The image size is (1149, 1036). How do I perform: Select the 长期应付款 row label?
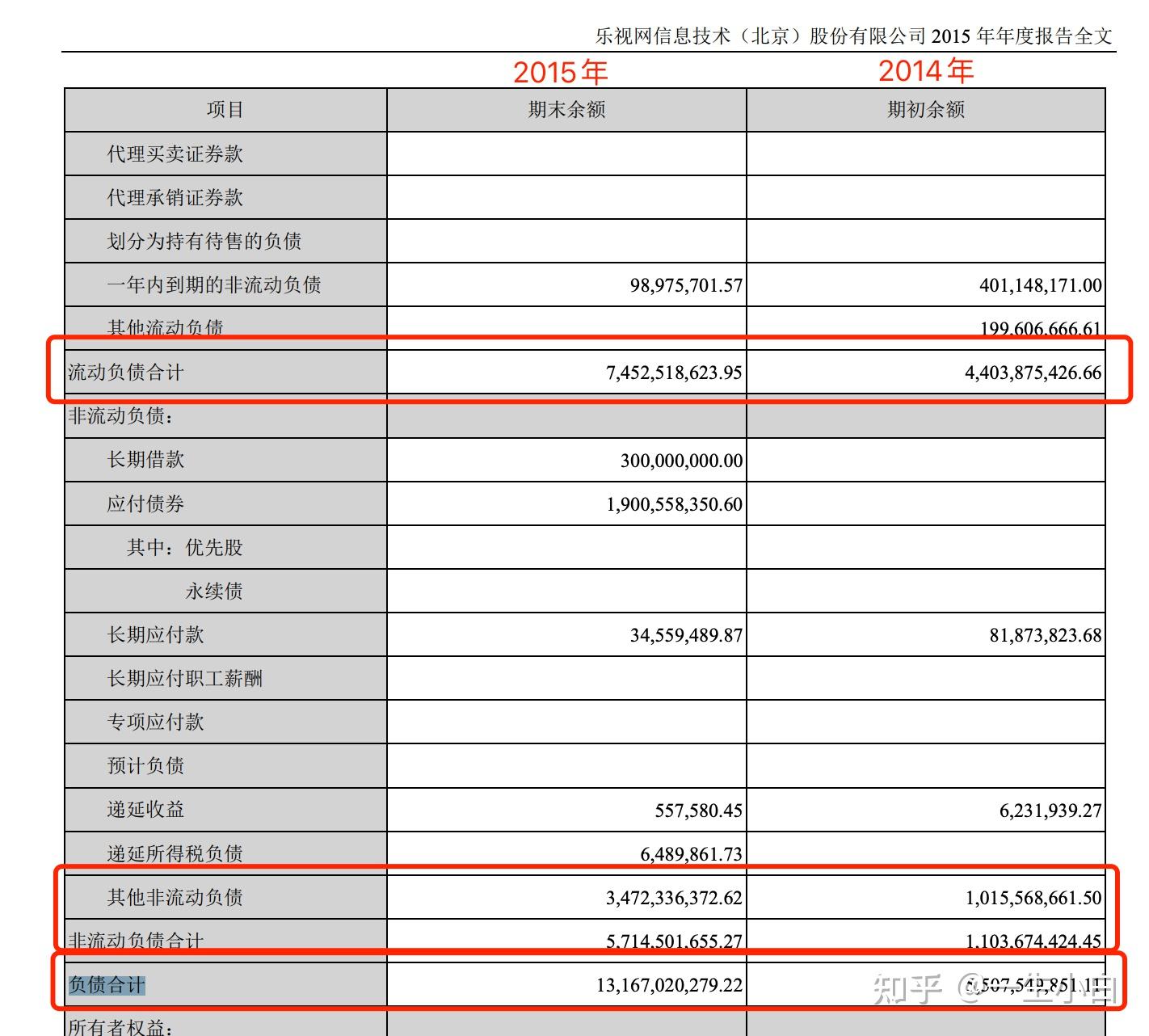[155, 635]
